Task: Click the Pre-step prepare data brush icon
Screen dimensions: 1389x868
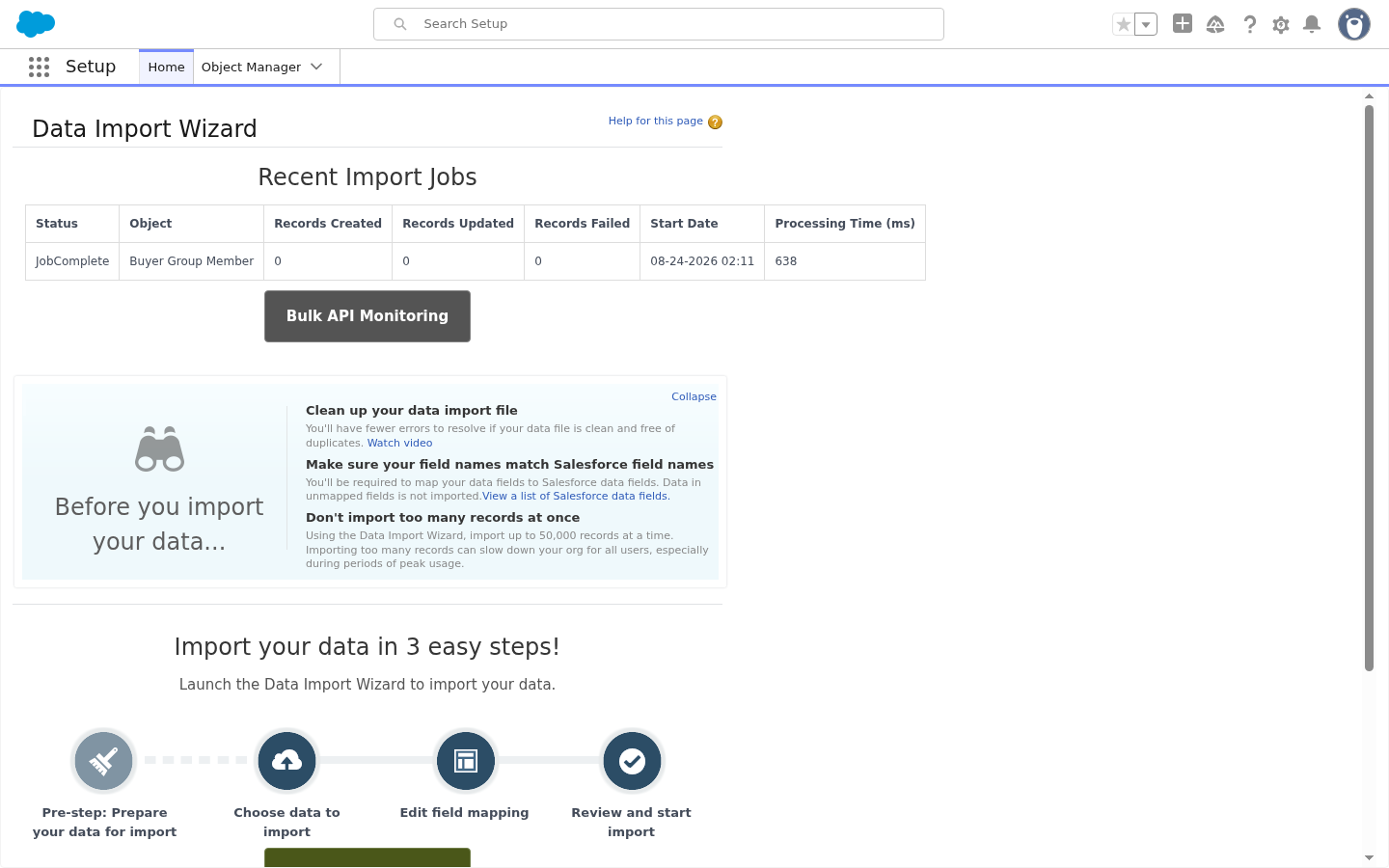Action: click(x=103, y=761)
